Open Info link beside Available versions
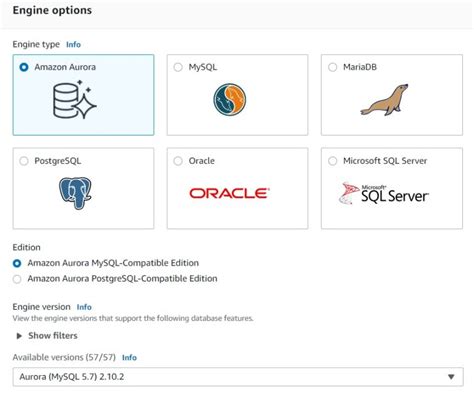The width and height of the screenshot is (474, 398). tap(129, 358)
